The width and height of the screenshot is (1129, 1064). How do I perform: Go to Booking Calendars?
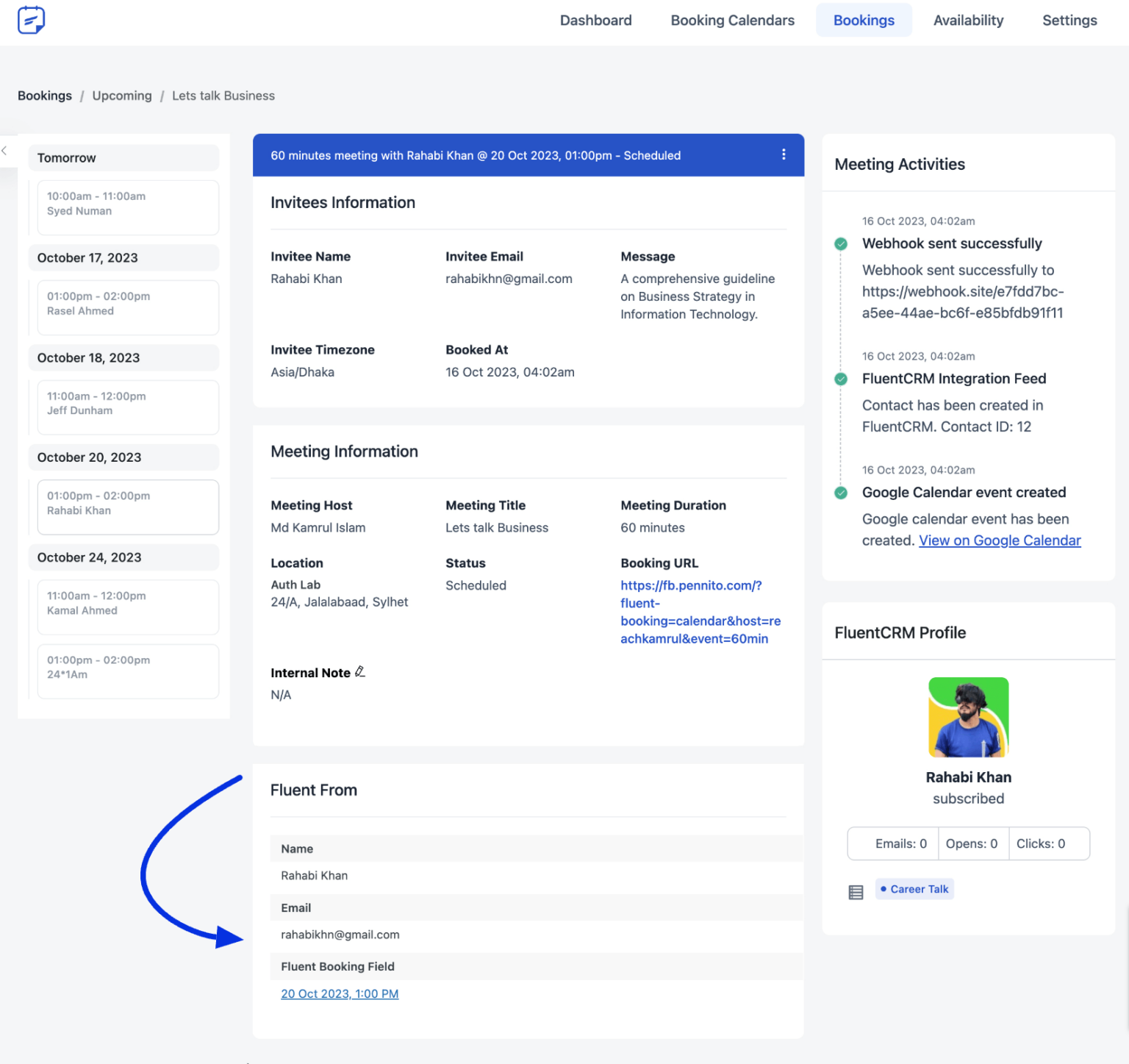pos(732,21)
